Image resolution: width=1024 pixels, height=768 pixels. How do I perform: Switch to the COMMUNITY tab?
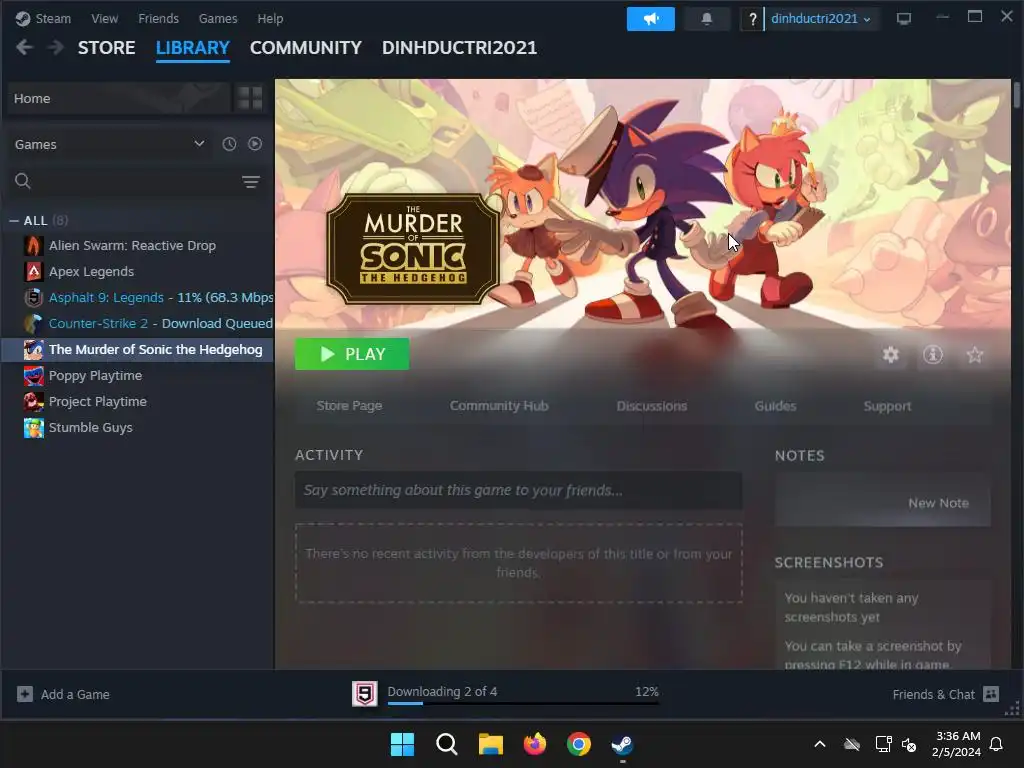306,48
